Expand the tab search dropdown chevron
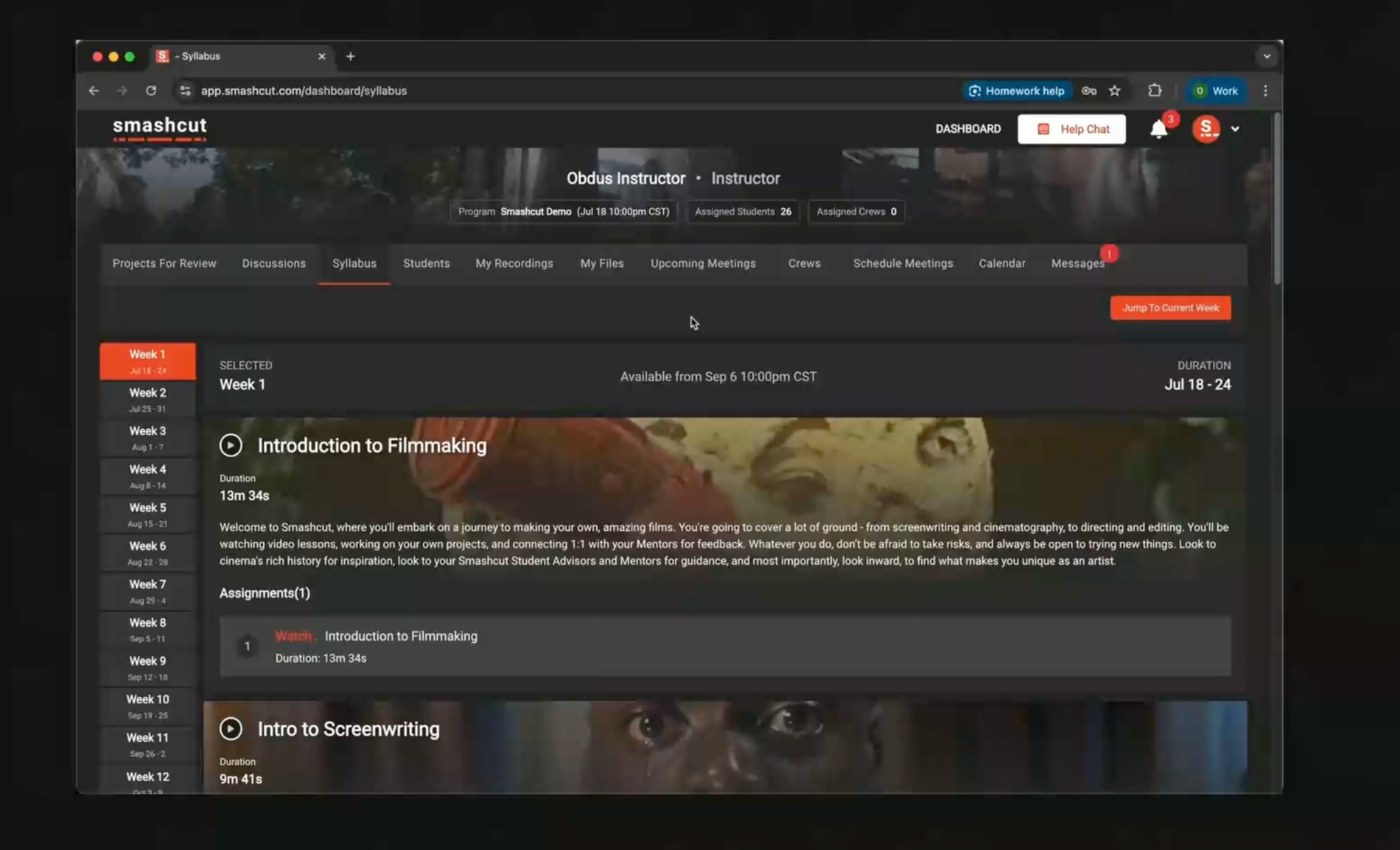 (1266, 56)
